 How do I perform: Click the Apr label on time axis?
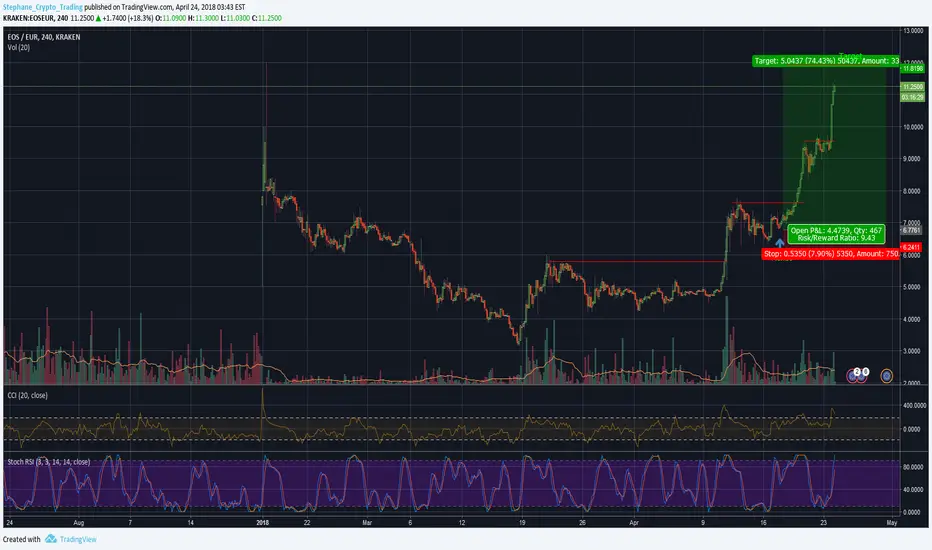[x=634, y=523]
